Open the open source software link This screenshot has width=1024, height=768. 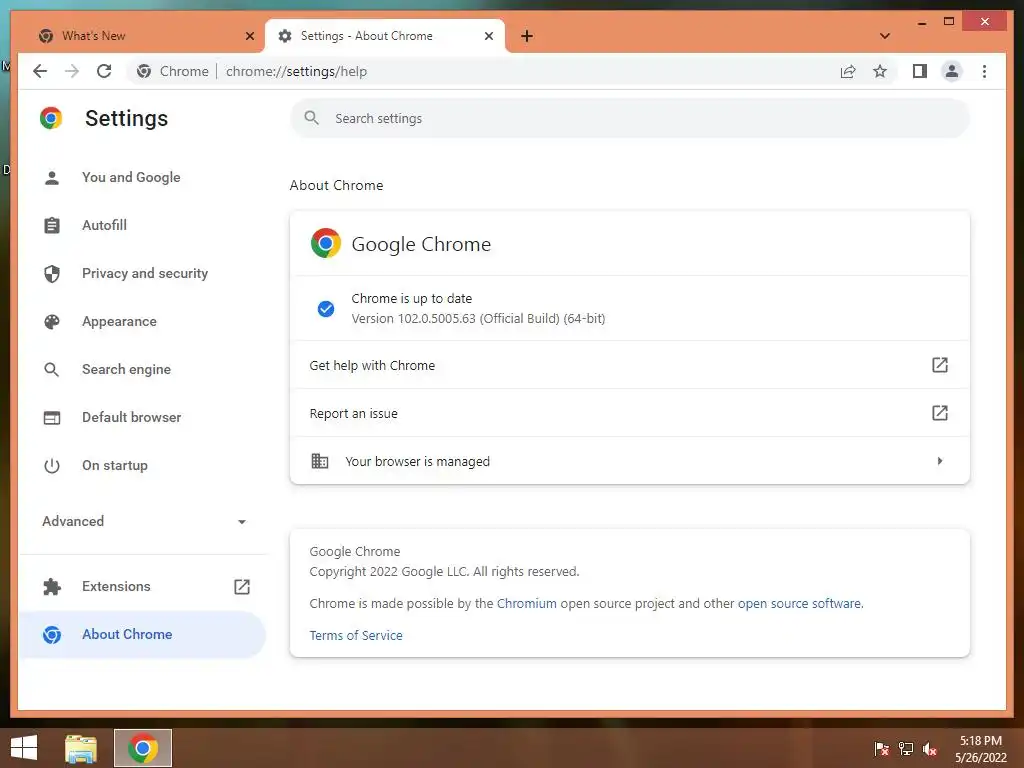point(799,603)
